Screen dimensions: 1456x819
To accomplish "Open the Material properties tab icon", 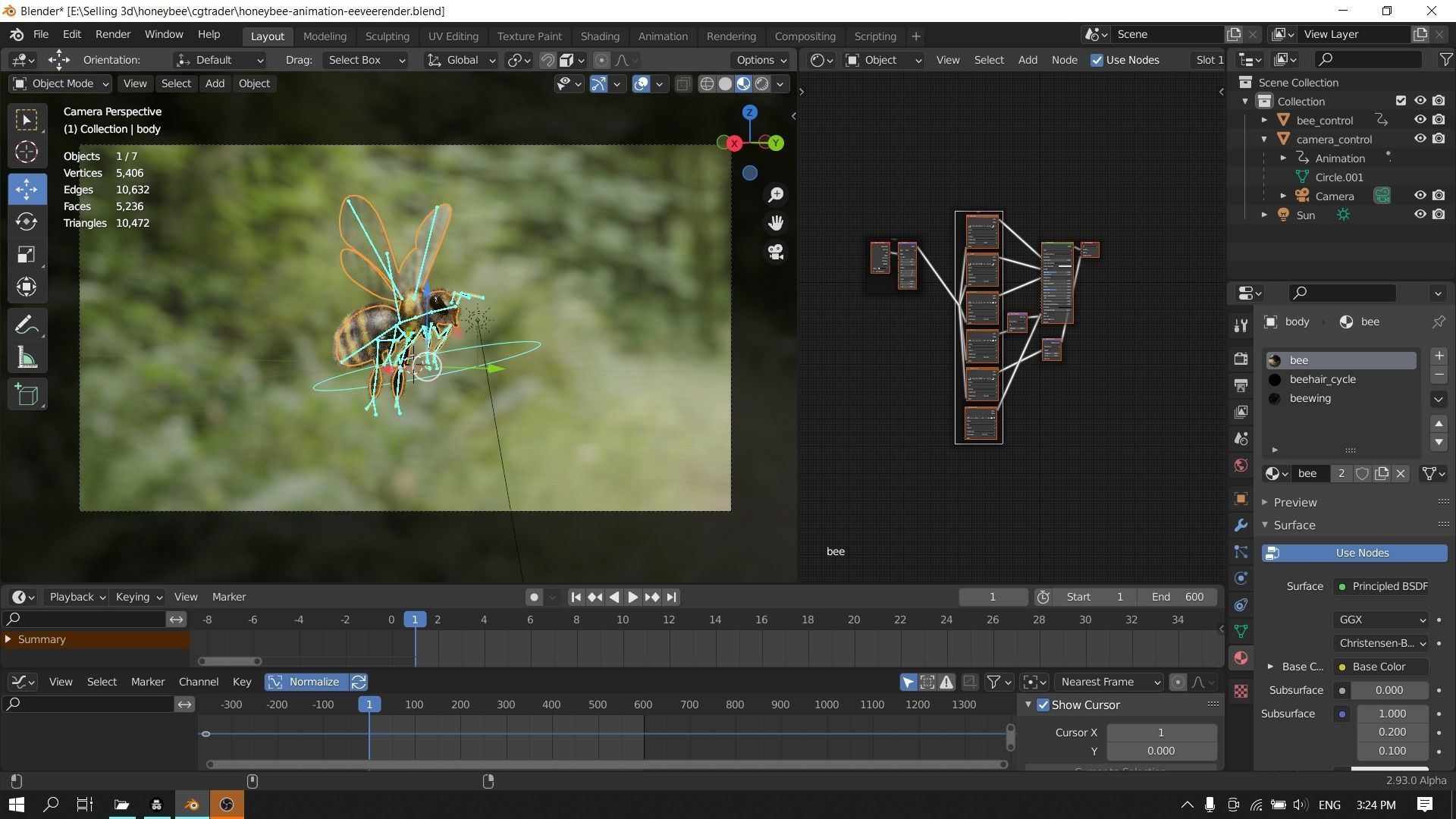I will [x=1241, y=658].
